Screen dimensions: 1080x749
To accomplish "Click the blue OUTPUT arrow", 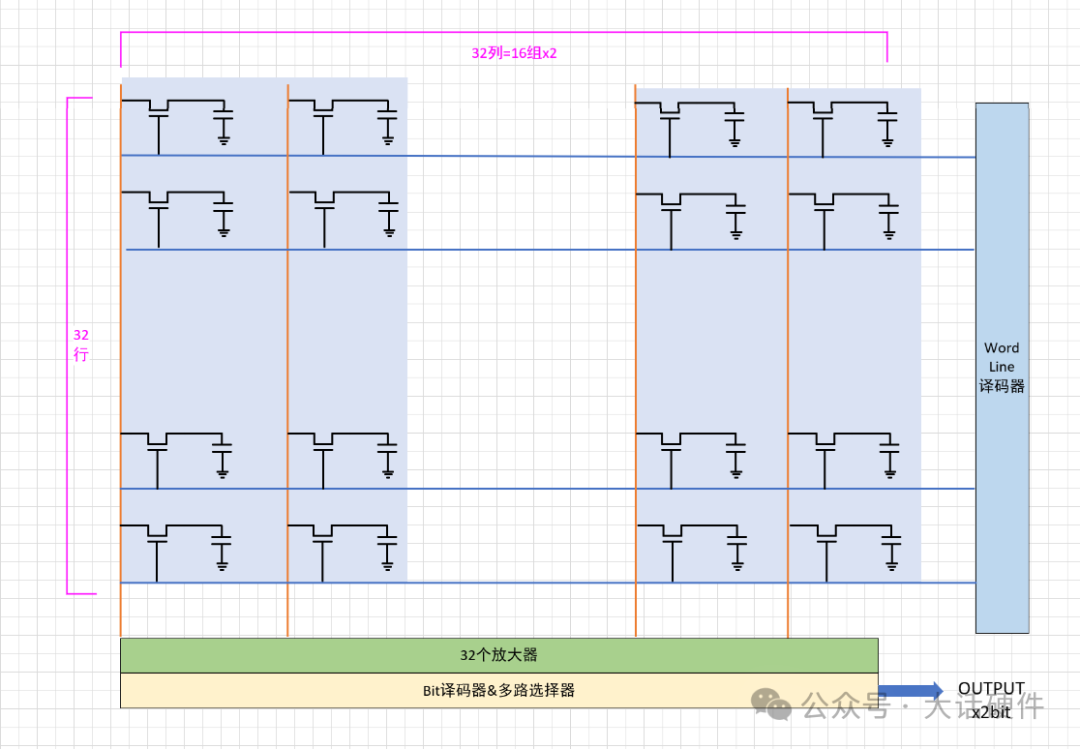I will pos(910,690).
